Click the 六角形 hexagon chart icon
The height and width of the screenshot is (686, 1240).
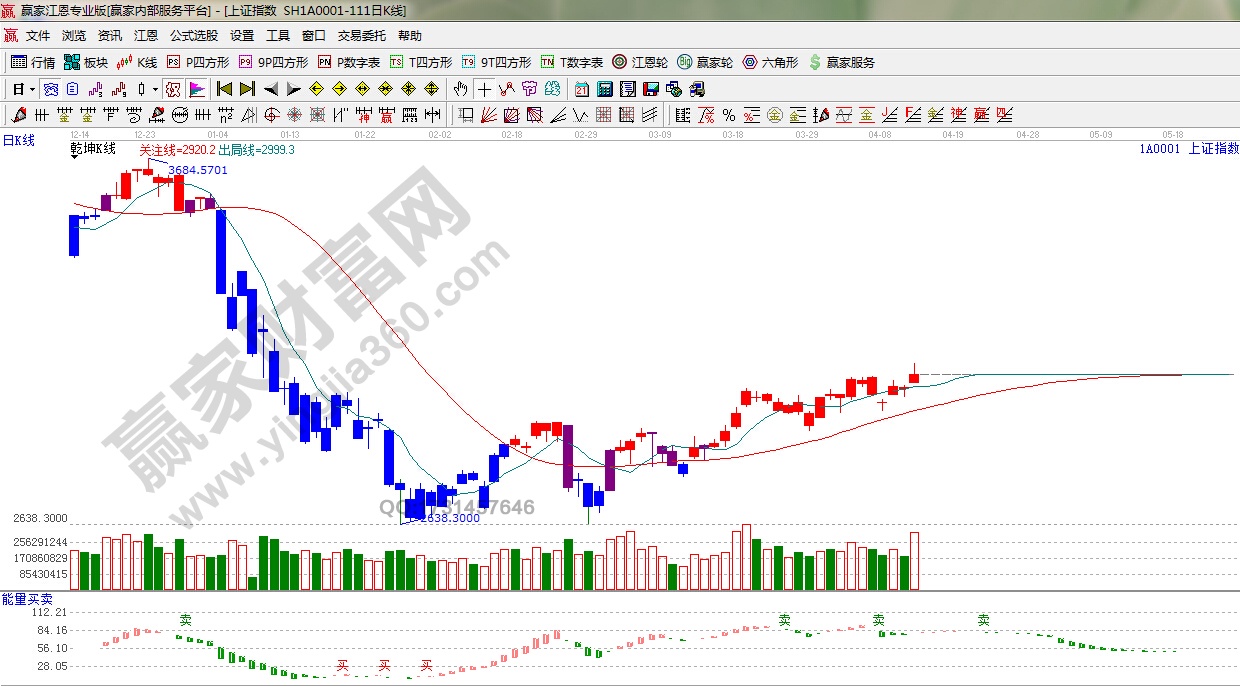(x=771, y=62)
